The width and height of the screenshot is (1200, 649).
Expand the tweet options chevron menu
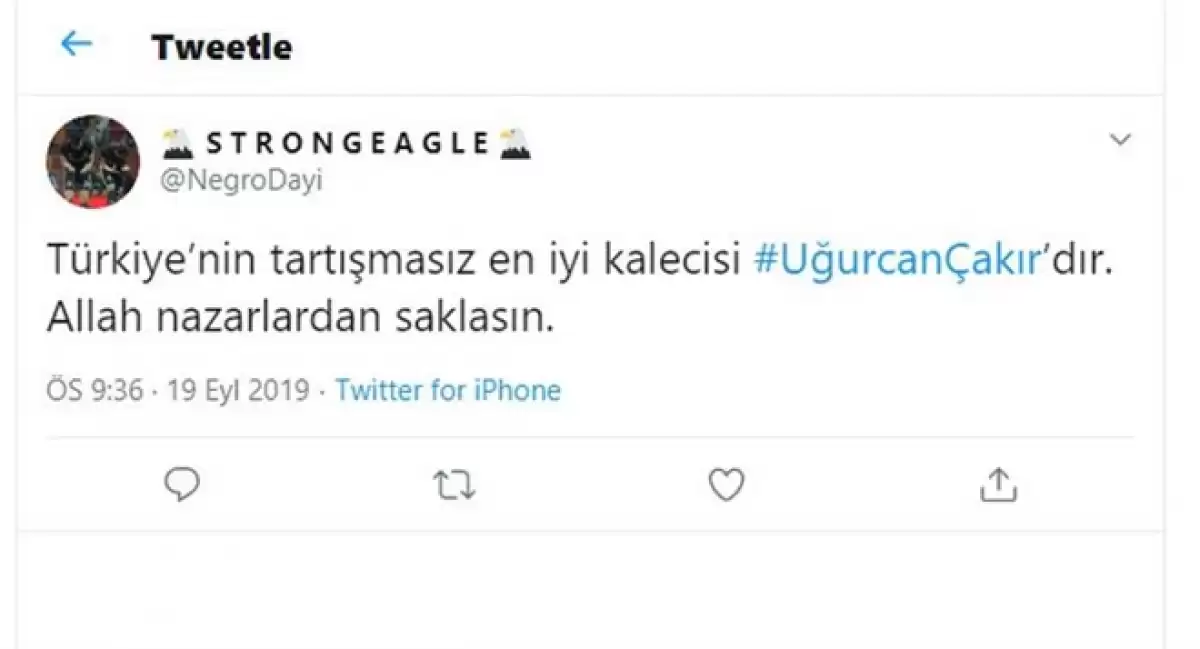click(1120, 141)
